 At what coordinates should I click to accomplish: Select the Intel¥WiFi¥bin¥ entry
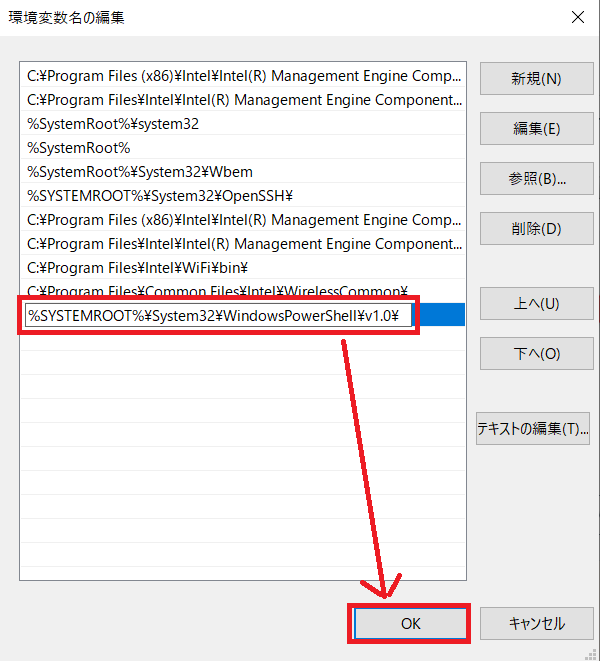pyautogui.click(x=243, y=268)
